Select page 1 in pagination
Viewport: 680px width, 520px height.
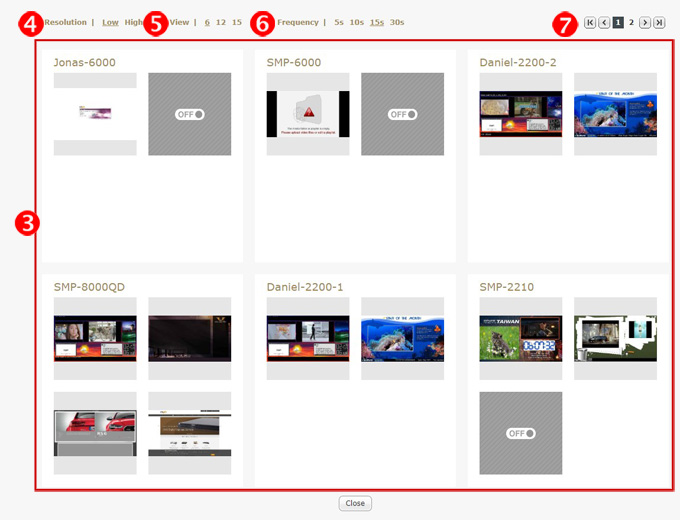click(x=618, y=22)
